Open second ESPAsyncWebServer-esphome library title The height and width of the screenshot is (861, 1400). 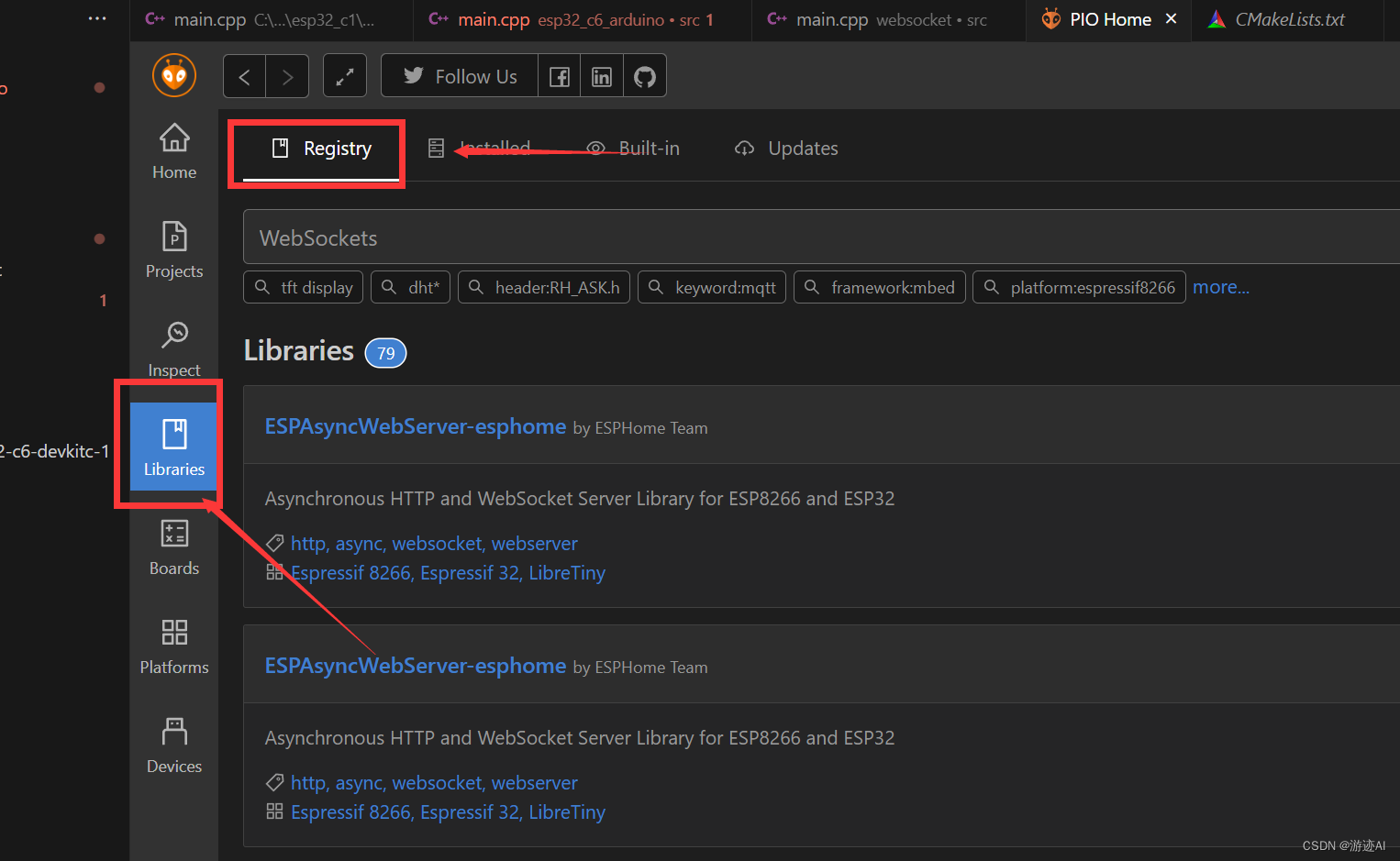pos(416,666)
